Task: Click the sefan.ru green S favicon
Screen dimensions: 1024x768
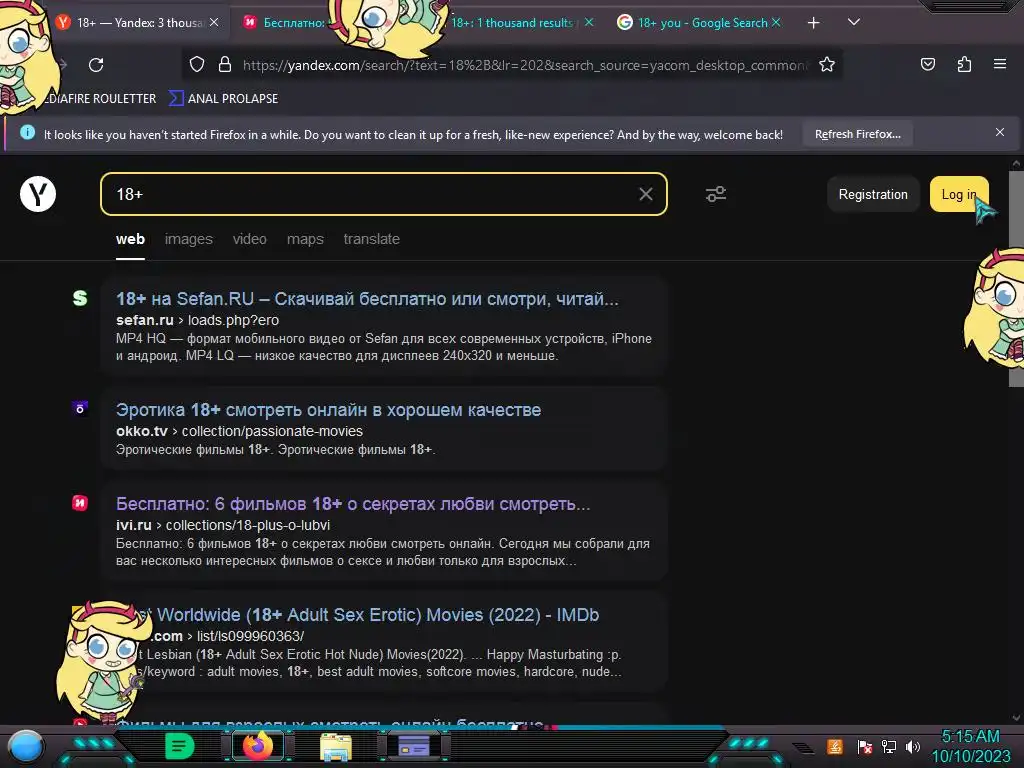Action: pyautogui.click(x=80, y=298)
